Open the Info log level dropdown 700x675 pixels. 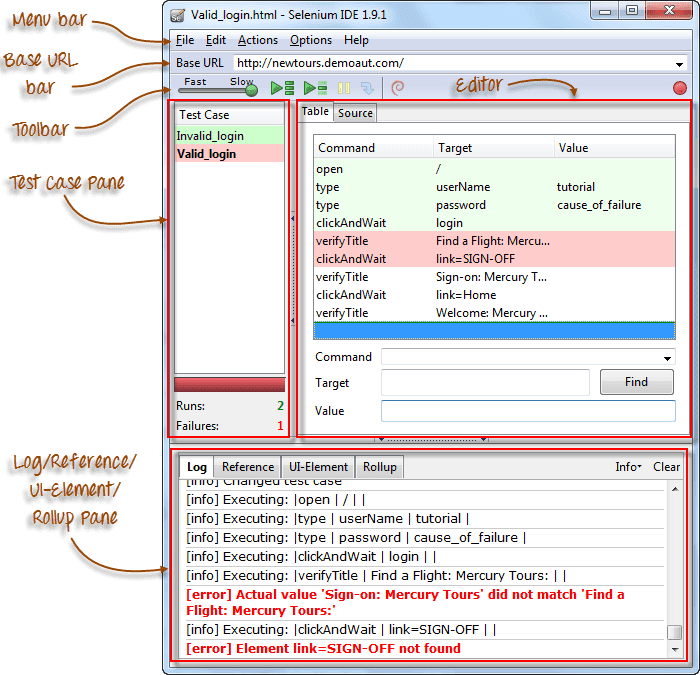coord(628,467)
